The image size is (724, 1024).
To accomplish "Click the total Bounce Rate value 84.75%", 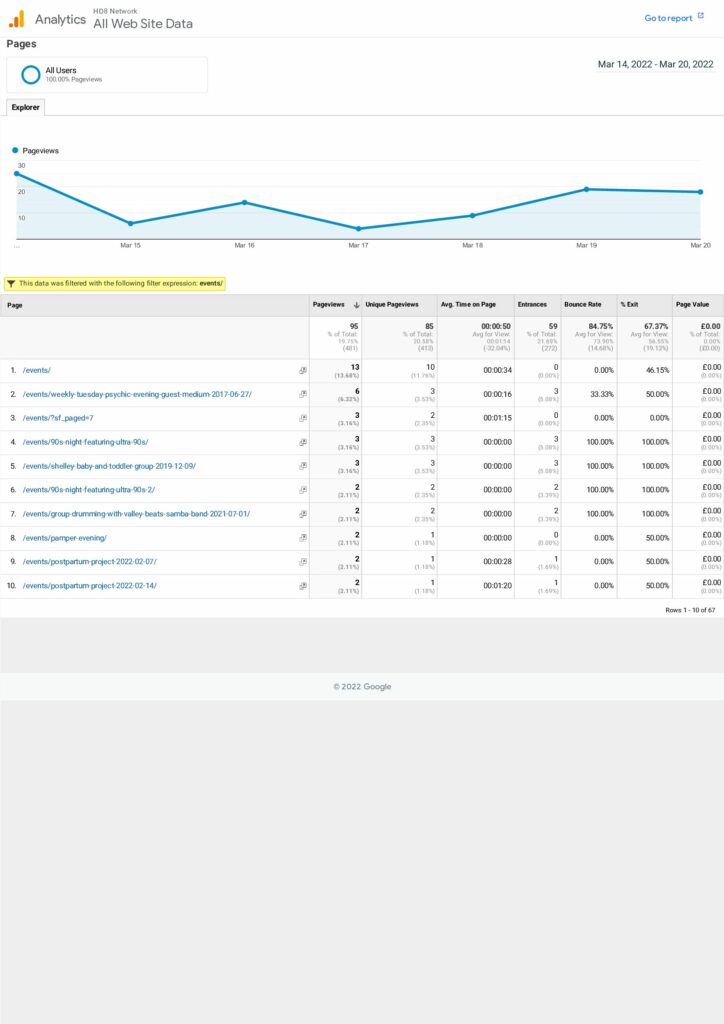I will click(x=601, y=326).
